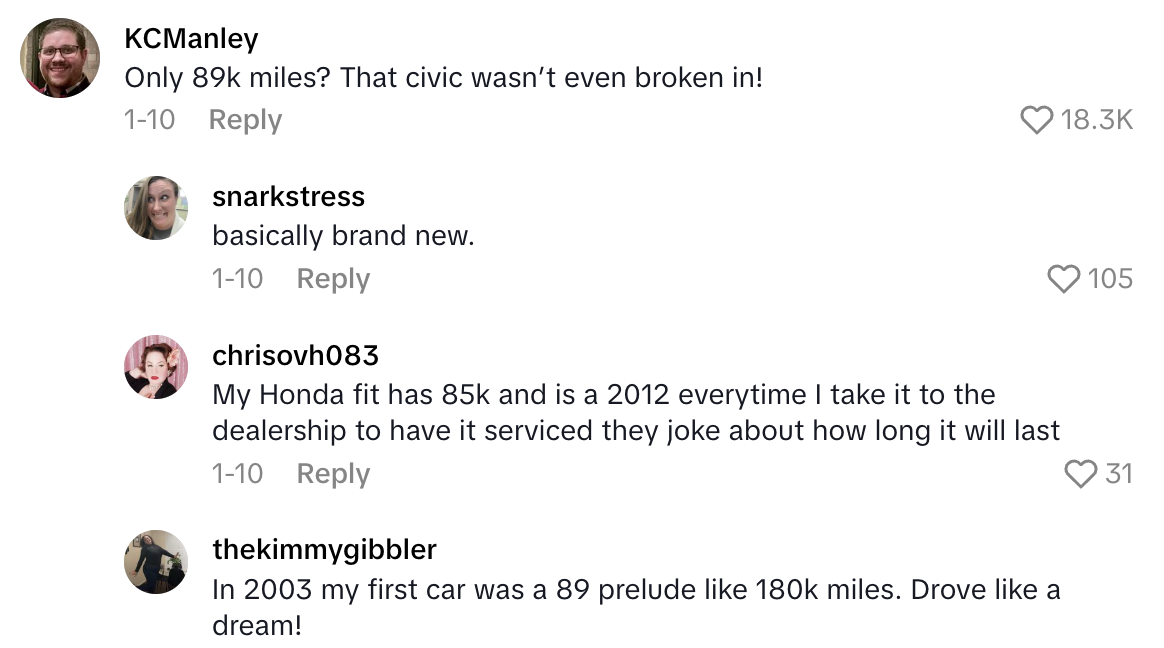Click the 1-10 date on KCManley's comment
The width and height of the screenshot is (1164, 648).
[151, 119]
